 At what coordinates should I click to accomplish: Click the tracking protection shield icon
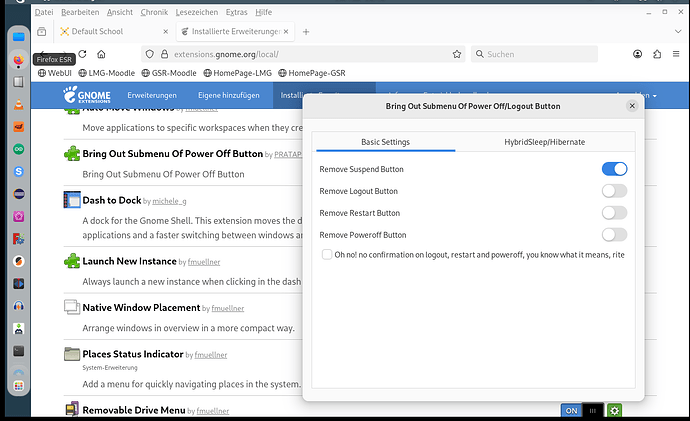[x=150, y=54]
